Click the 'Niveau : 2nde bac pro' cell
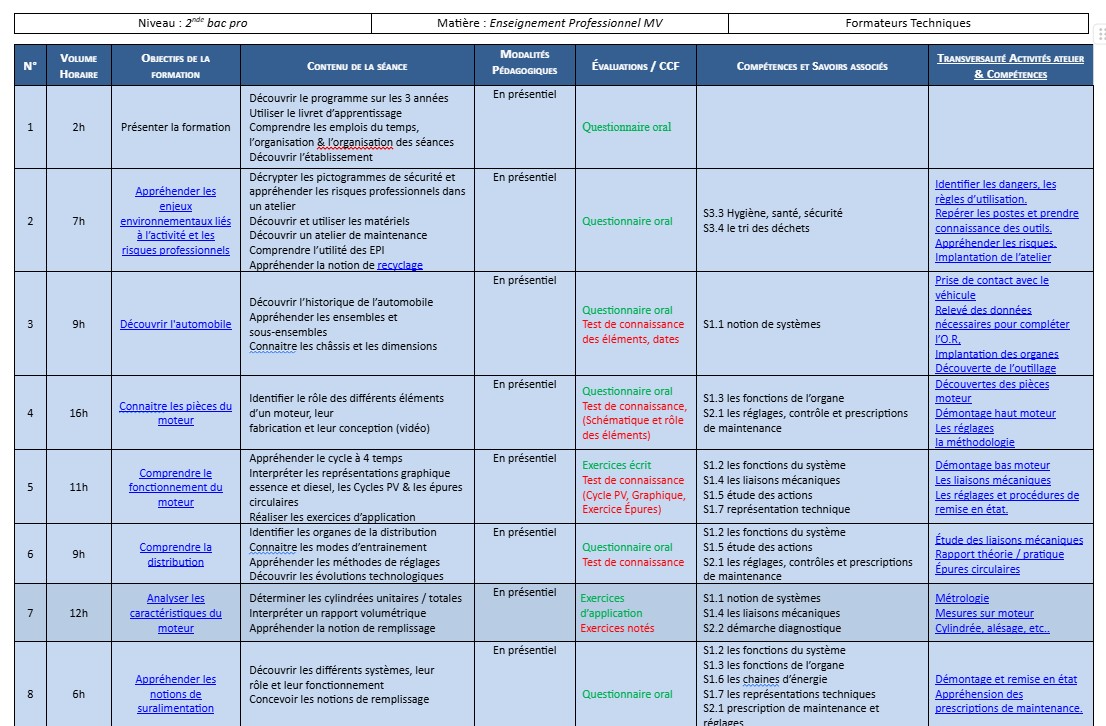 192,23
